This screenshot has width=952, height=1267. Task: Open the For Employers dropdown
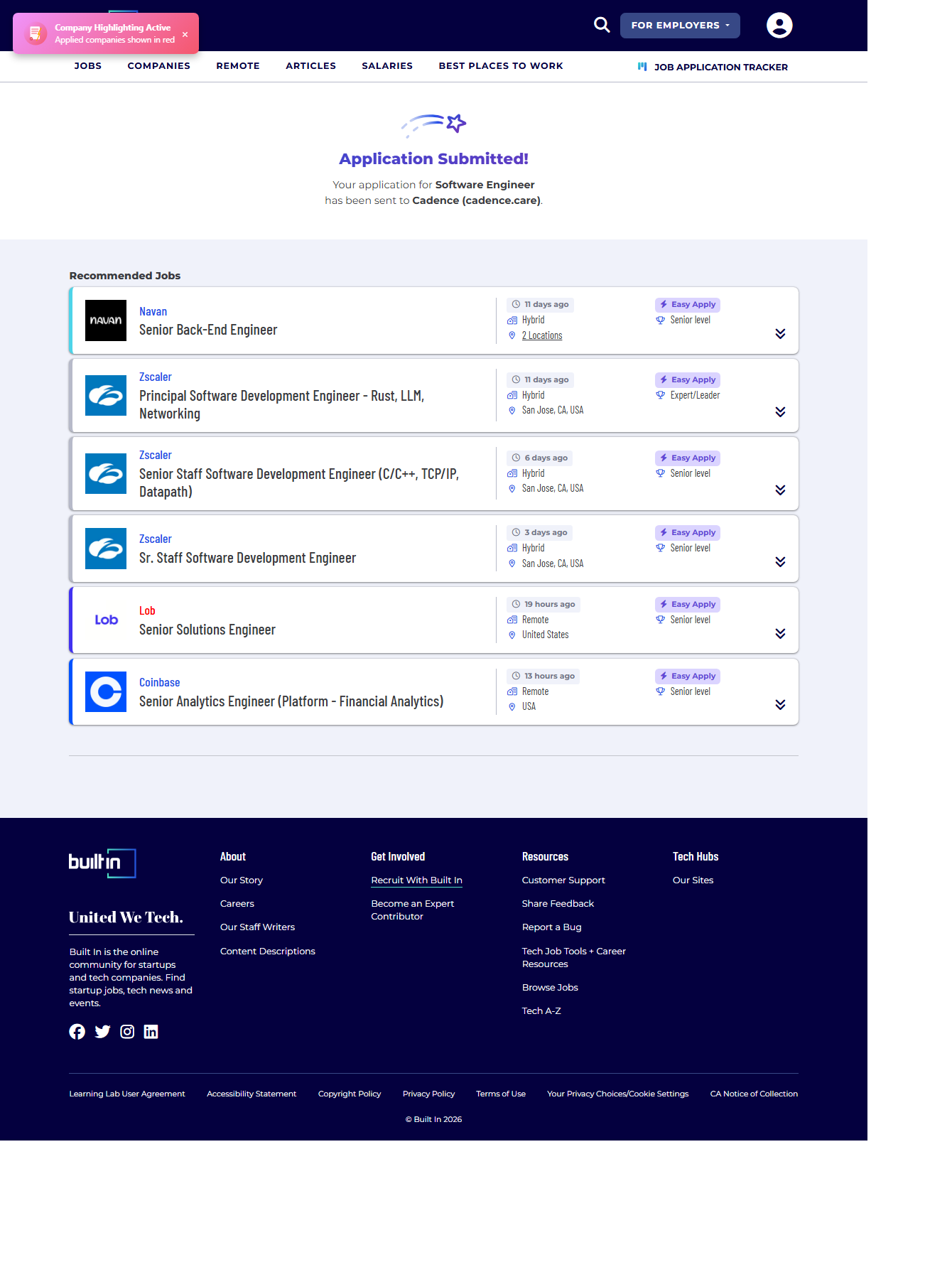pyautogui.click(x=680, y=26)
